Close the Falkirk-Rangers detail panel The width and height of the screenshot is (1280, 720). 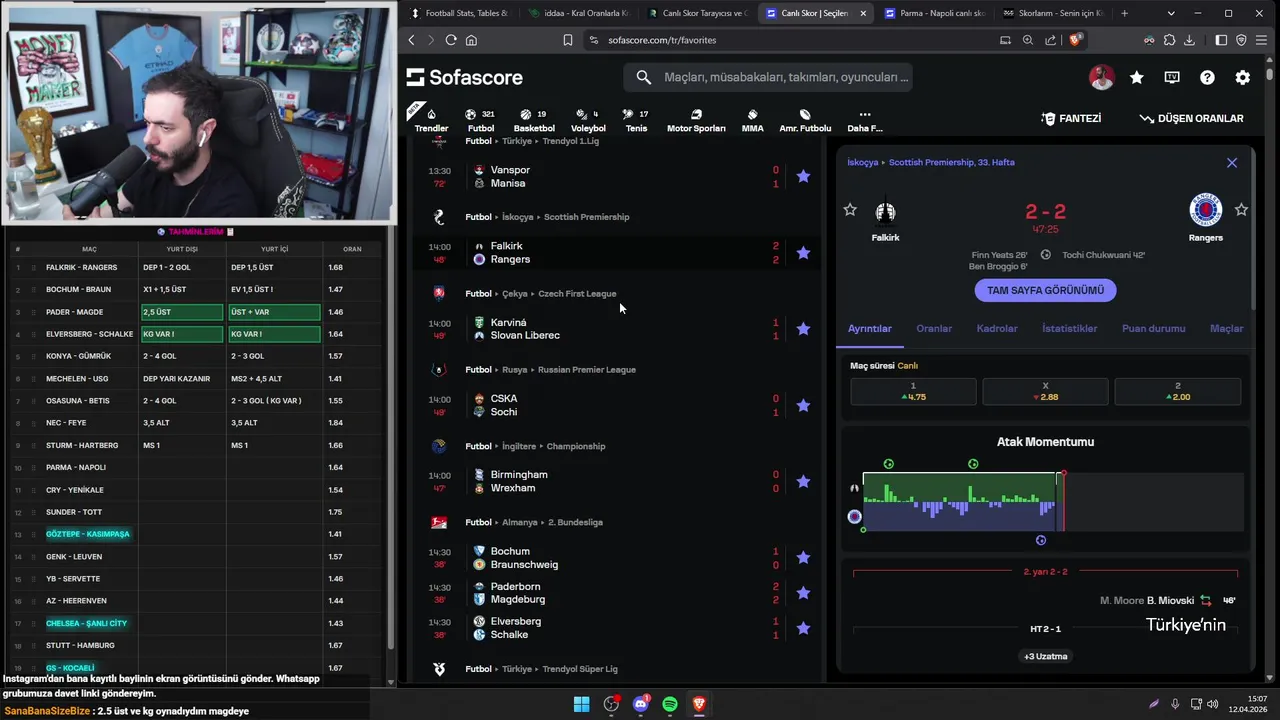tap(1232, 162)
